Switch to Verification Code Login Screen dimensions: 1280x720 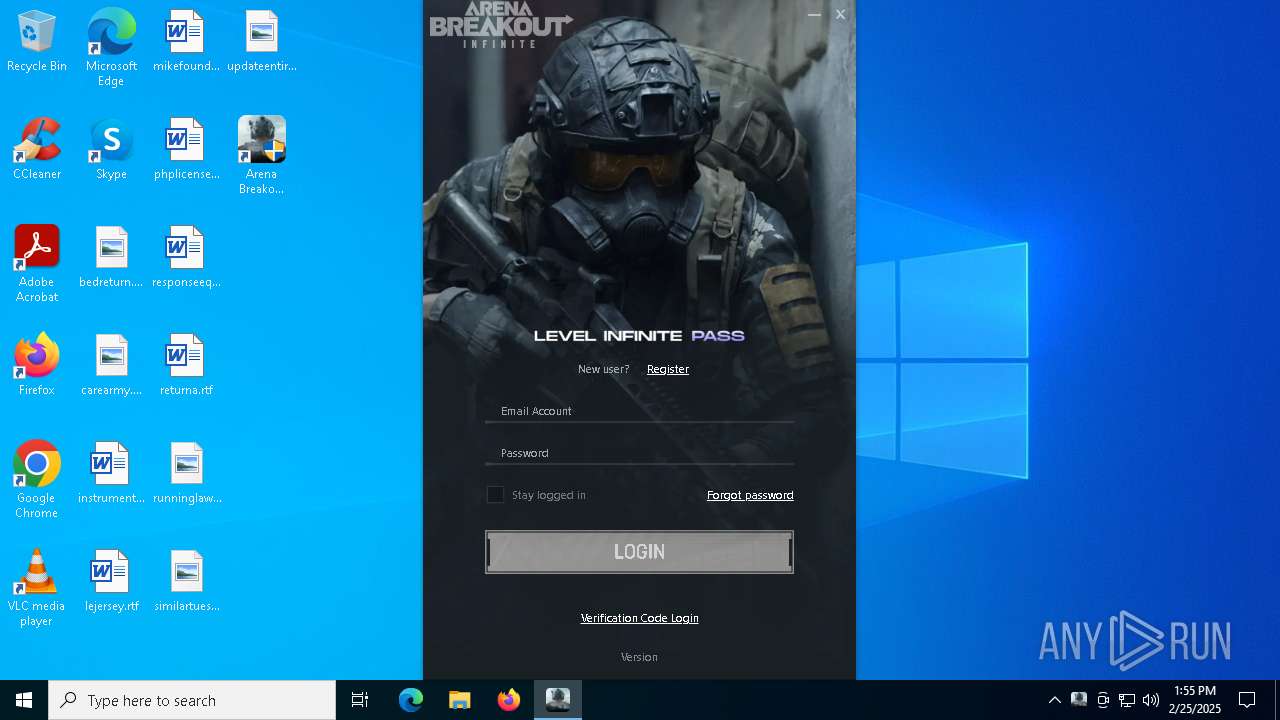tap(639, 618)
